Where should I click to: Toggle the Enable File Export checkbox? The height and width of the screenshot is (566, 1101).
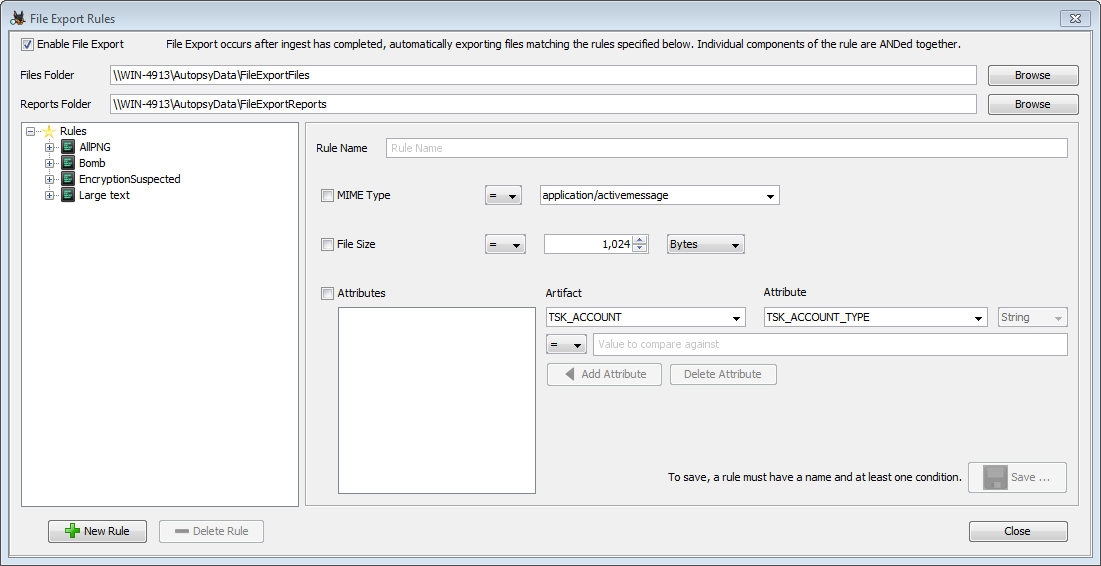pyautogui.click(x=27, y=44)
